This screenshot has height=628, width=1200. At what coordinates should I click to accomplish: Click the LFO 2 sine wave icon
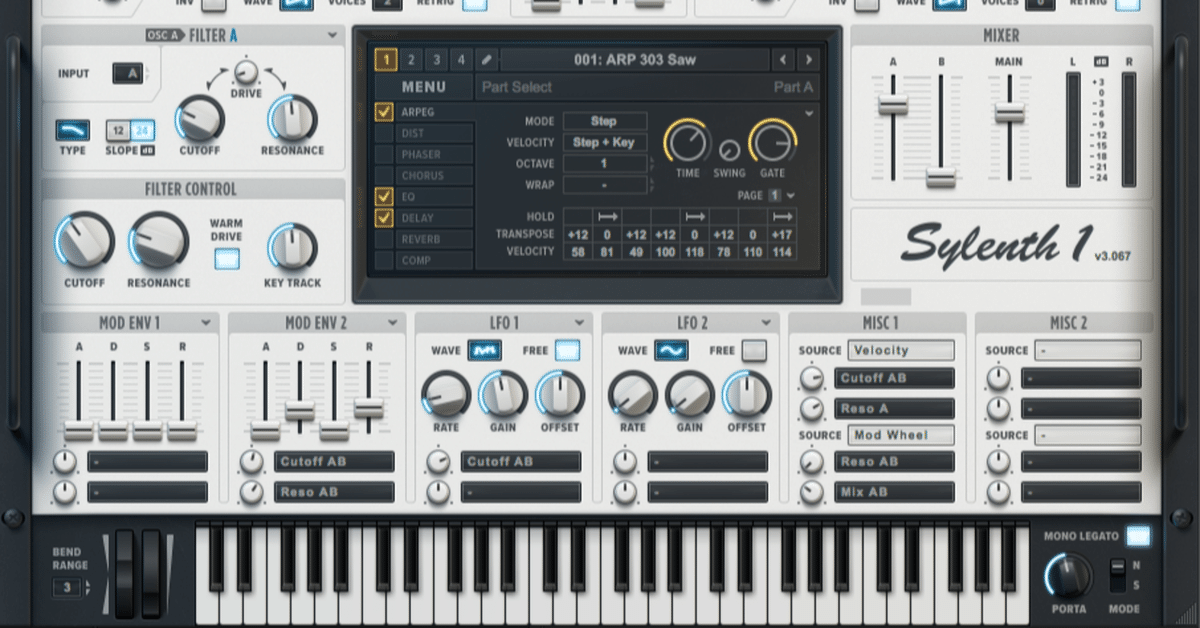pyautogui.click(x=671, y=350)
